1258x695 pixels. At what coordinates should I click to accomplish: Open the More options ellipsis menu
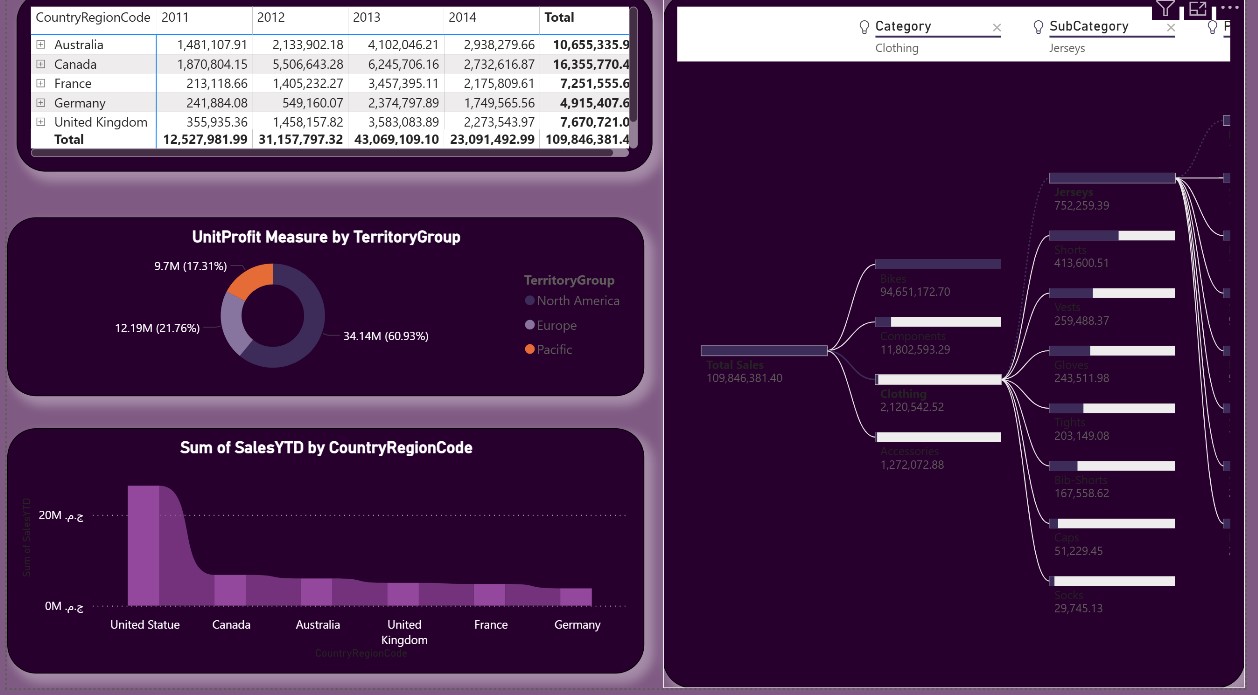pyautogui.click(x=1230, y=7)
